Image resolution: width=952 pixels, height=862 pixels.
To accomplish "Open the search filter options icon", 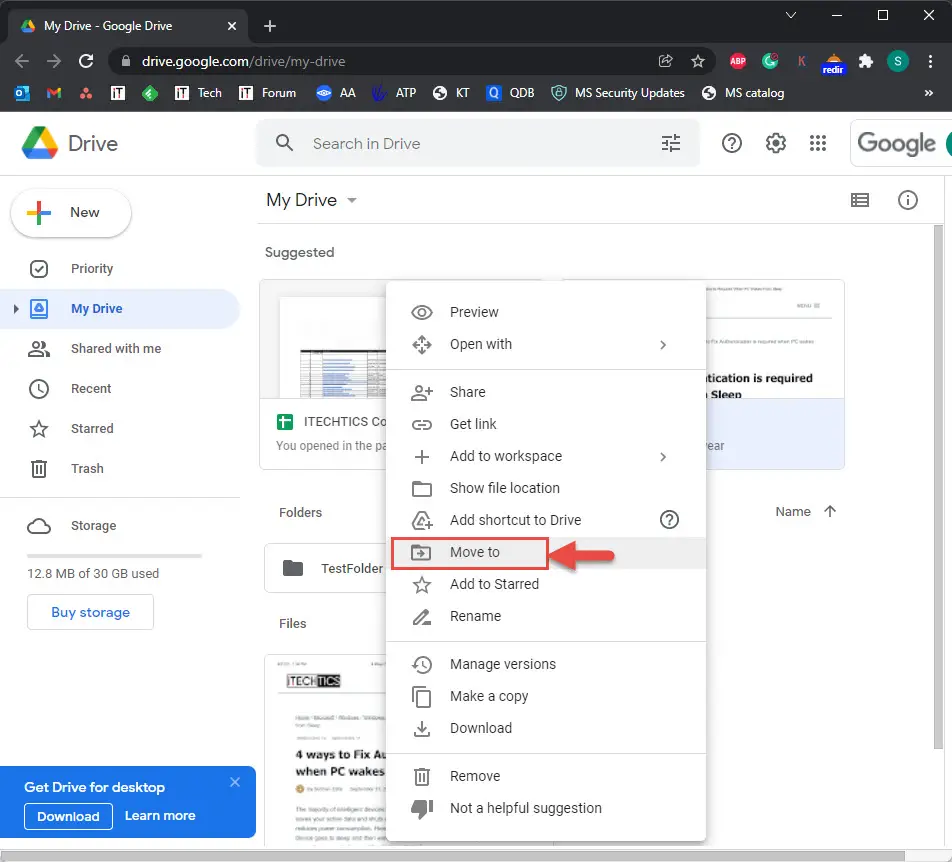I will tap(671, 143).
